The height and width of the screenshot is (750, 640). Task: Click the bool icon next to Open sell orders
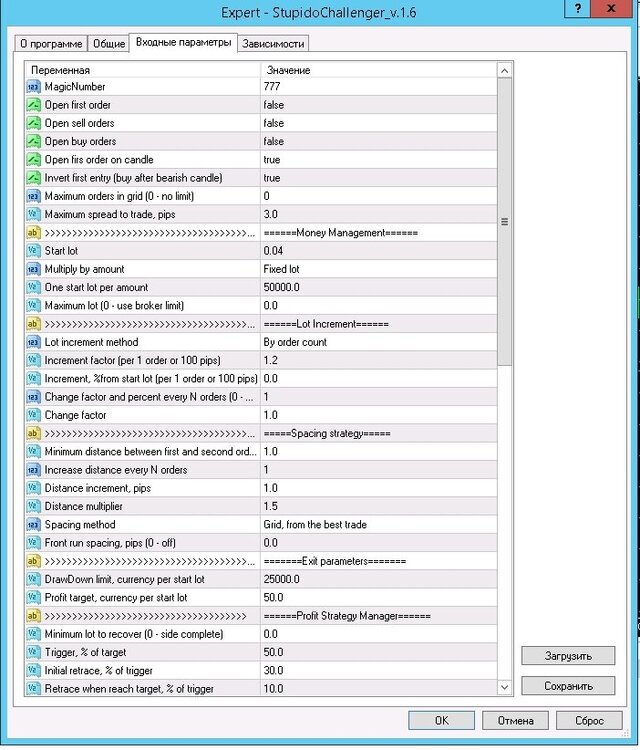(33, 123)
